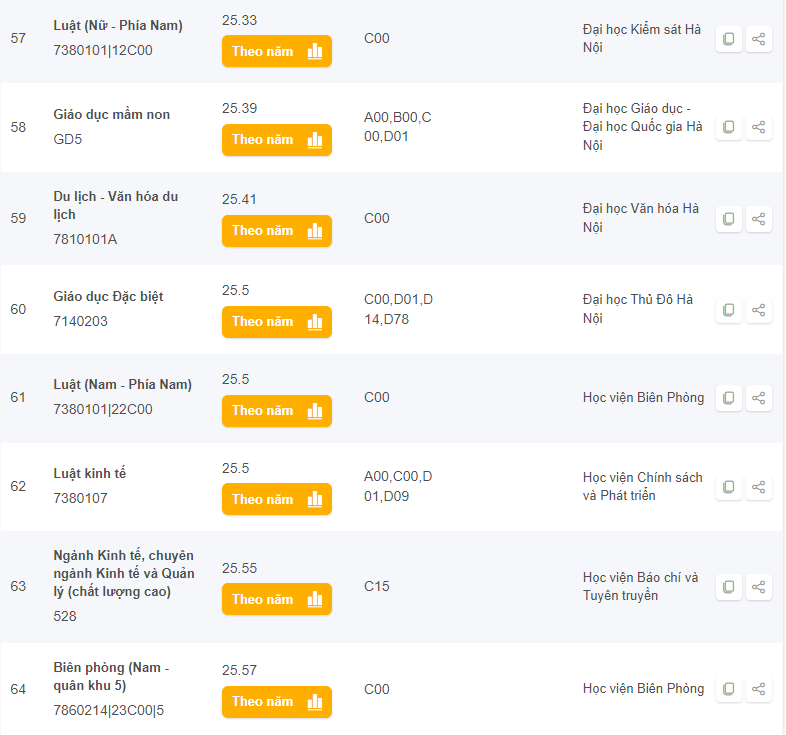The height and width of the screenshot is (735, 786).
Task: Show Theo năm chart for Luật kinh tế
Action: pyautogui.click(x=276, y=500)
